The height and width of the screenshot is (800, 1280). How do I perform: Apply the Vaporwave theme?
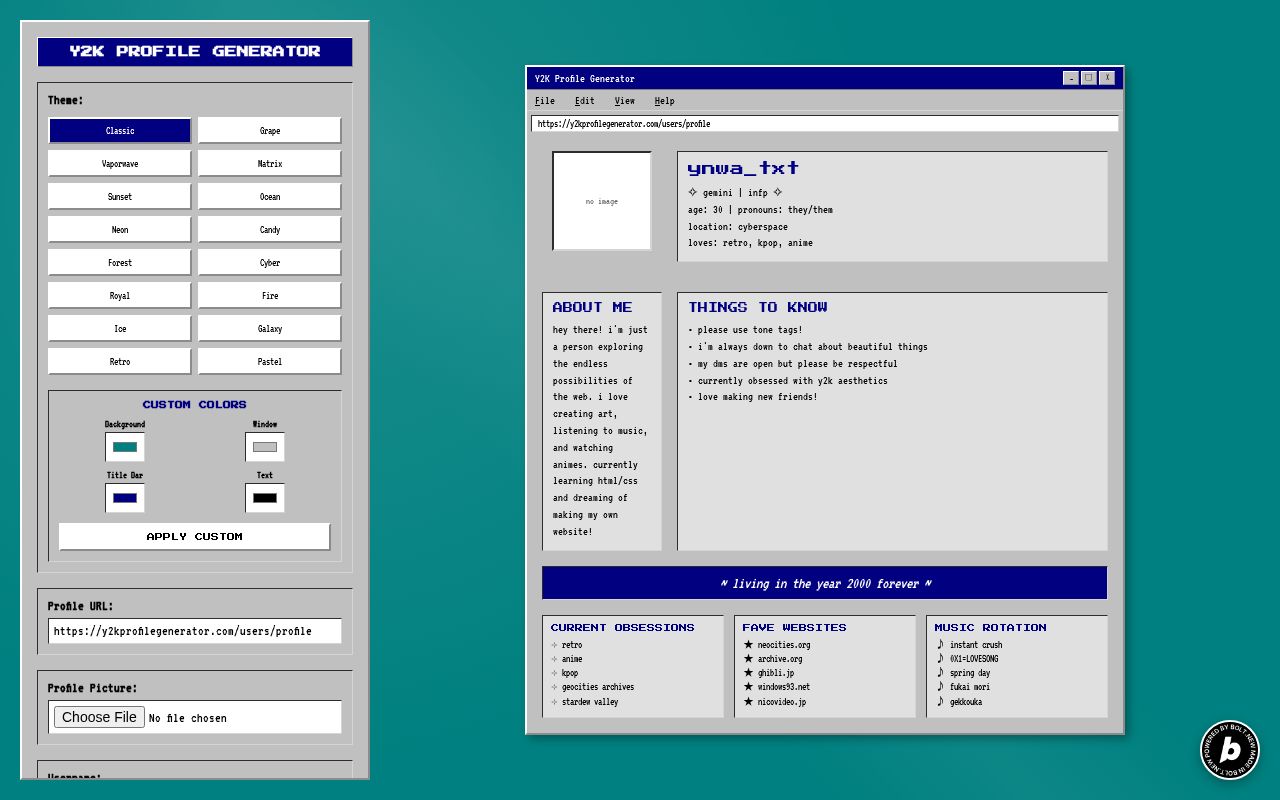coord(120,164)
